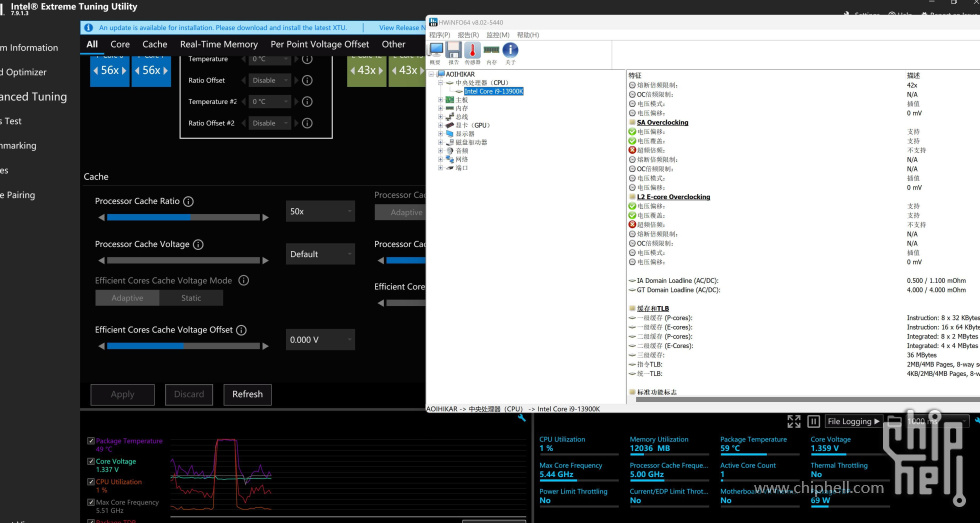The height and width of the screenshot is (523, 980).
Task: Show info for Efficient Cores Cache Voltage Mode
Action: [244, 281]
